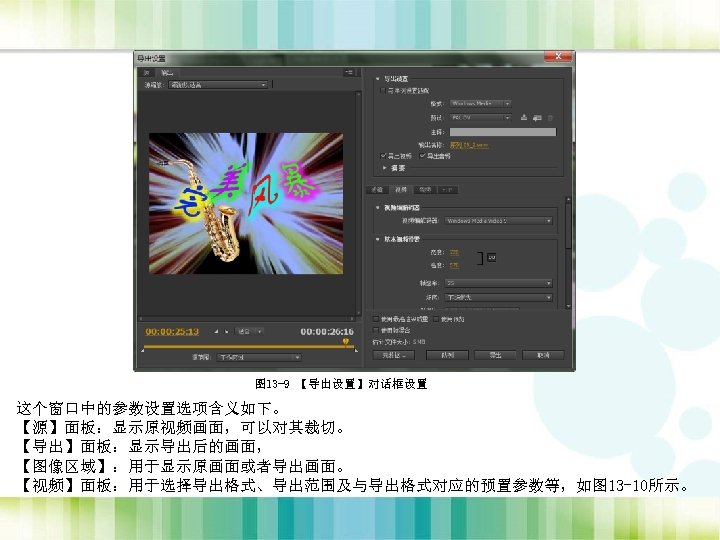Open the video codec dropdown (Windows Media Video)
Viewport: 720px width, 540px height.
[x=499, y=221]
